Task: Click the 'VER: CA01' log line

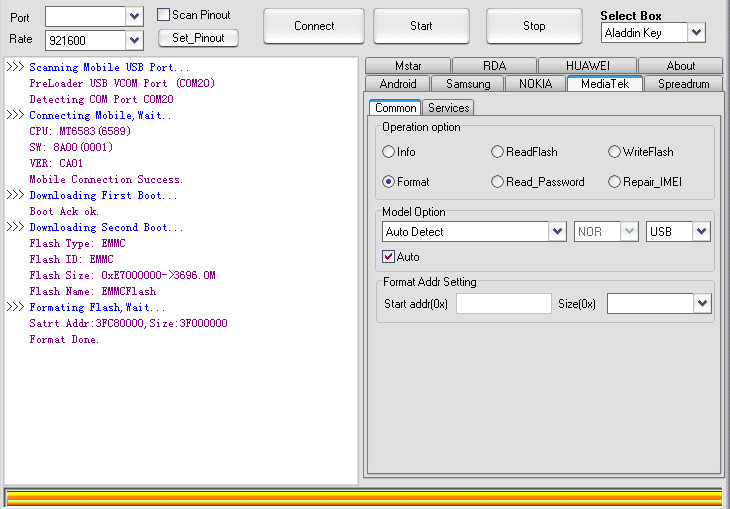Action: click(56, 163)
